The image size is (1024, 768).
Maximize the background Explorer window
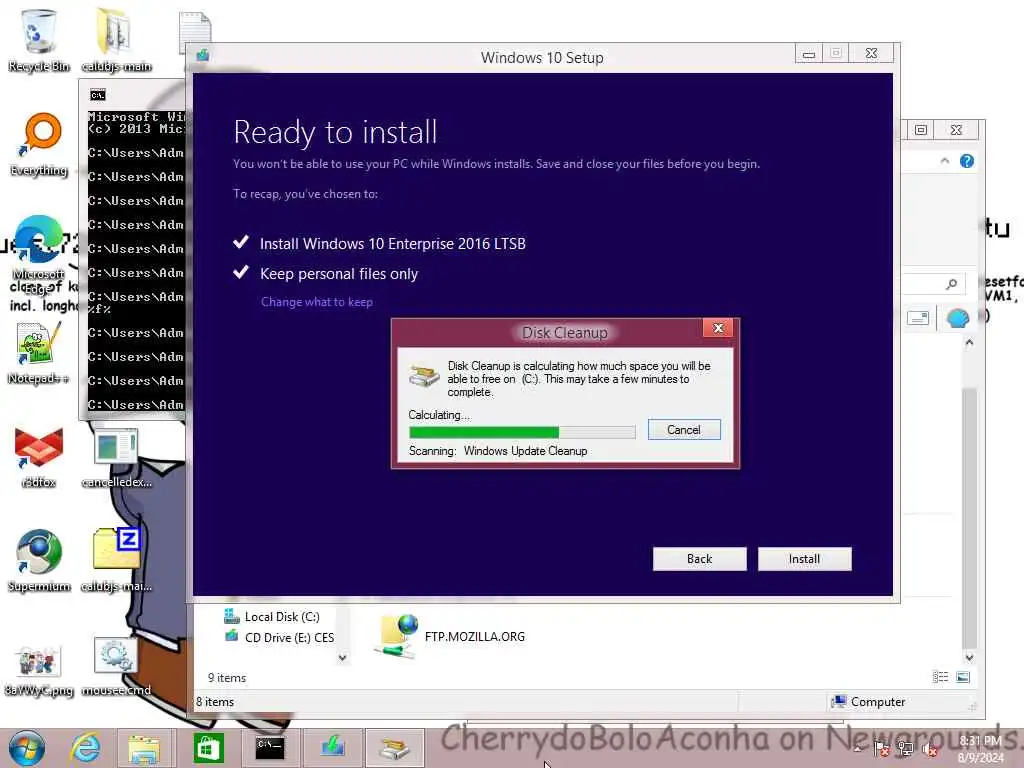pos(920,130)
